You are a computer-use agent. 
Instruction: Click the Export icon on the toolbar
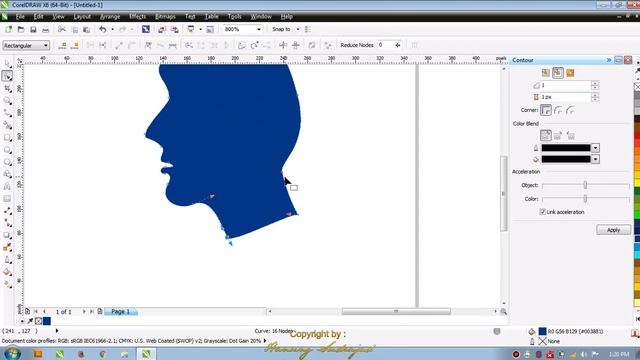tap(175, 29)
